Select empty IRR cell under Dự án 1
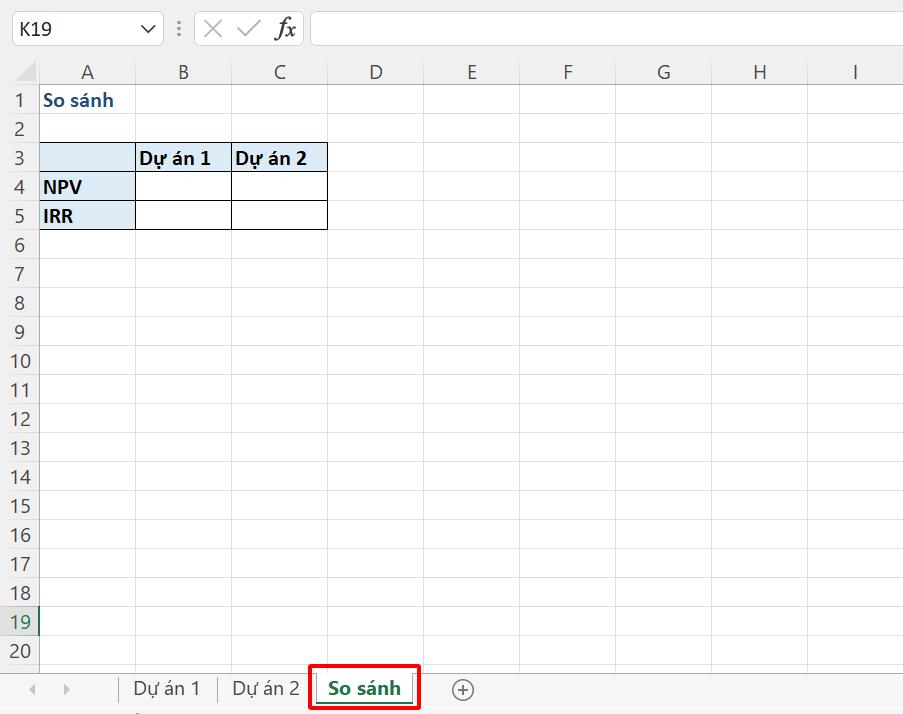 183,216
